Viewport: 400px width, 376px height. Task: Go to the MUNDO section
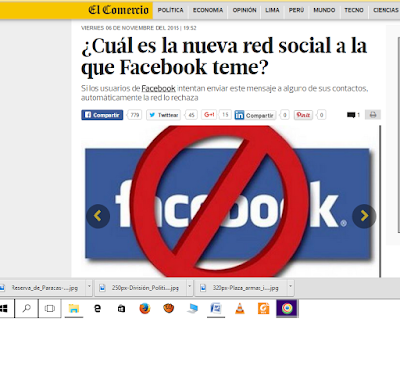point(324,10)
